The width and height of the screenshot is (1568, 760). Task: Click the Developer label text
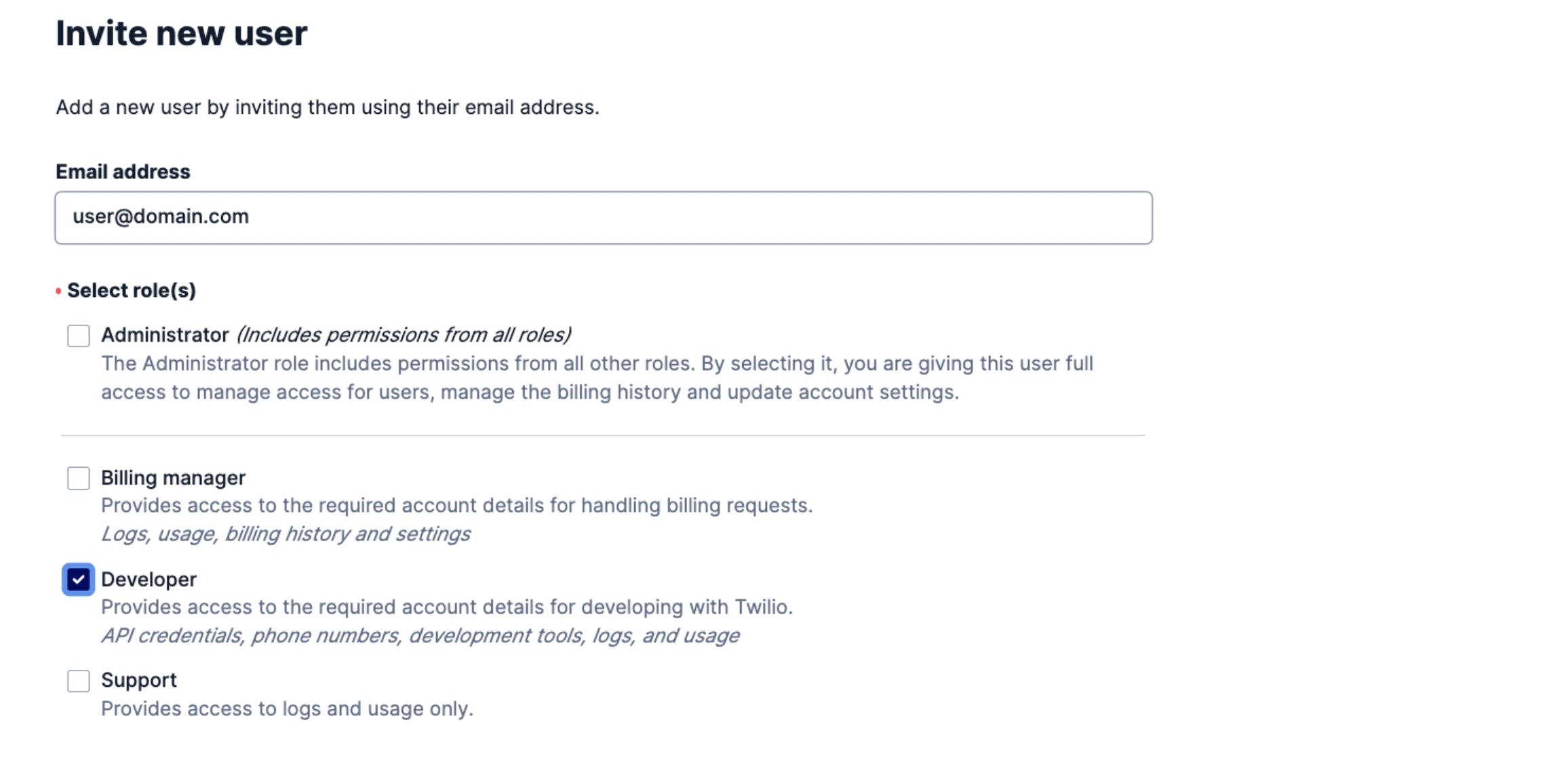tap(149, 580)
